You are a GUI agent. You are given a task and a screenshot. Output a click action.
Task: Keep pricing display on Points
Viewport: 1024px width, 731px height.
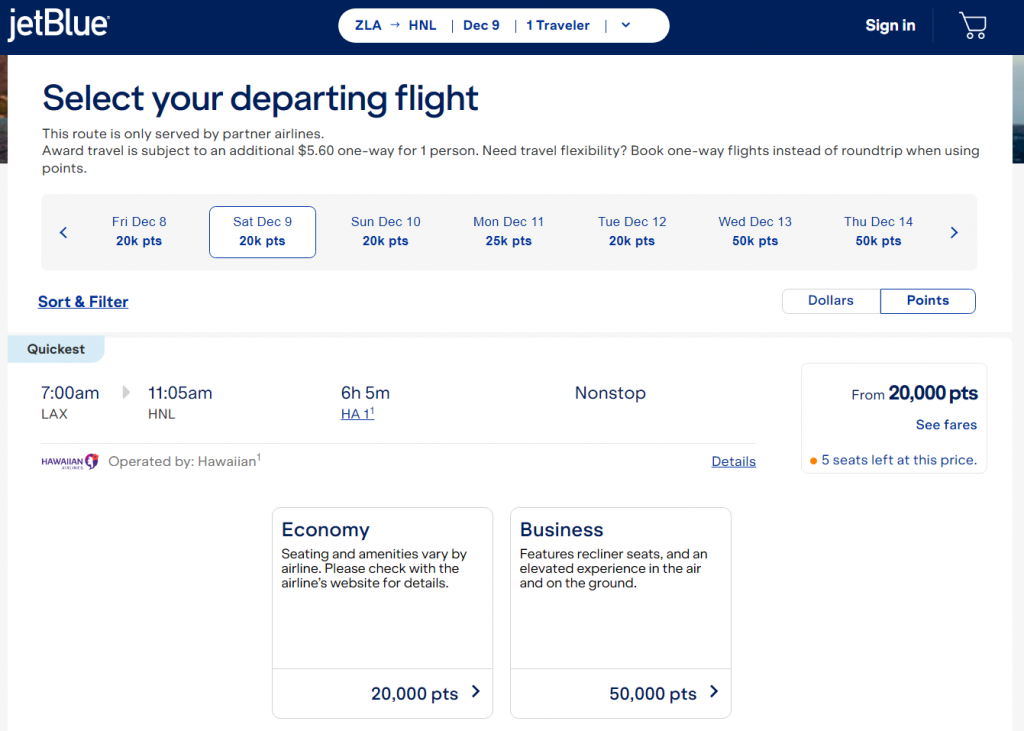click(927, 300)
